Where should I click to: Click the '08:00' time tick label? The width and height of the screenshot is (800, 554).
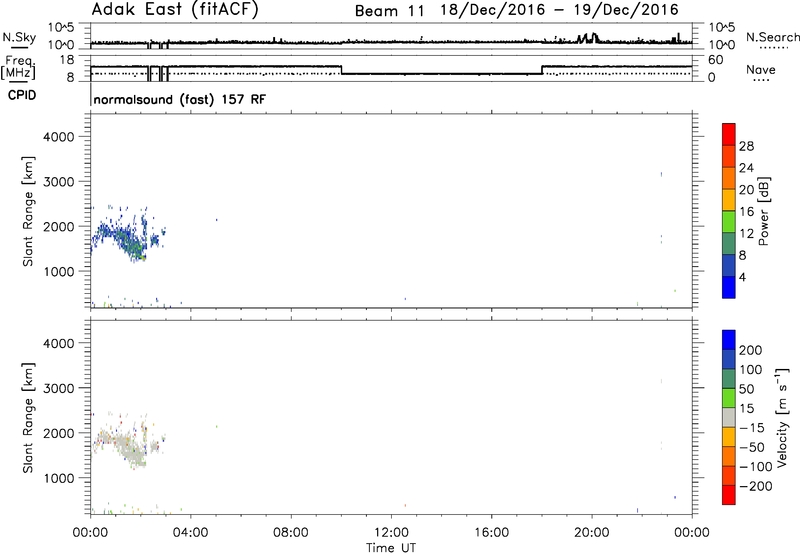point(290,533)
